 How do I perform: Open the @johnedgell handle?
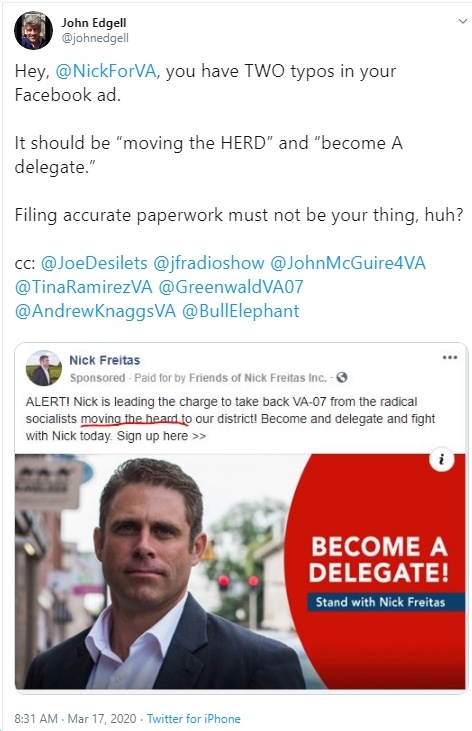point(95,38)
